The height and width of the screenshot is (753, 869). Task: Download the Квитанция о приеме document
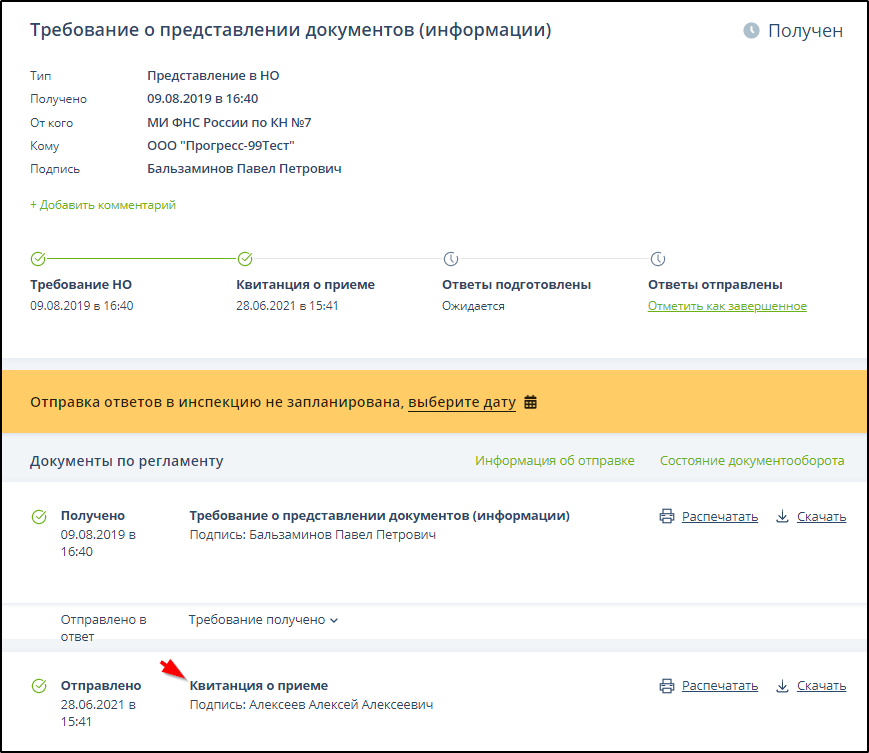click(x=821, y=686)
